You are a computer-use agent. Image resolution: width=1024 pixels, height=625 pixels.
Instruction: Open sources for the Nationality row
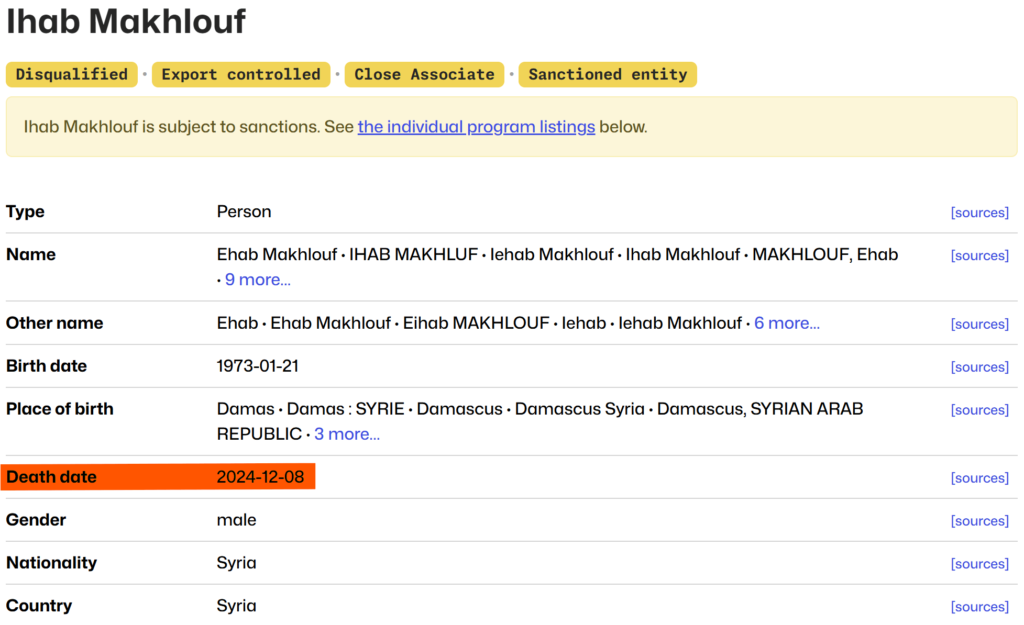(979, 564)
